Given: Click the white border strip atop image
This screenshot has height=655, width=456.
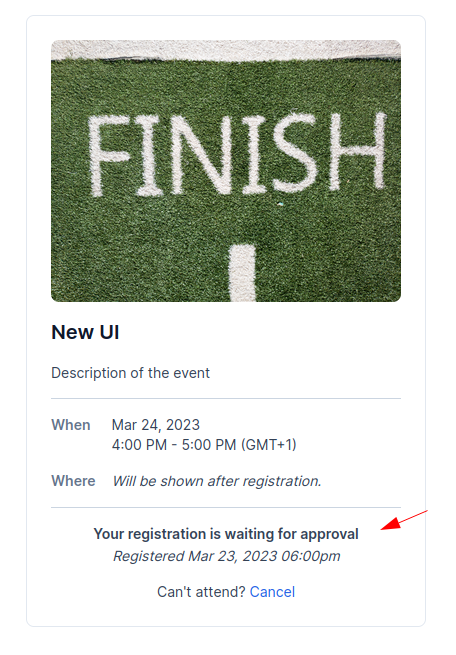Looking at the screenshot, I should coord(226,49).
